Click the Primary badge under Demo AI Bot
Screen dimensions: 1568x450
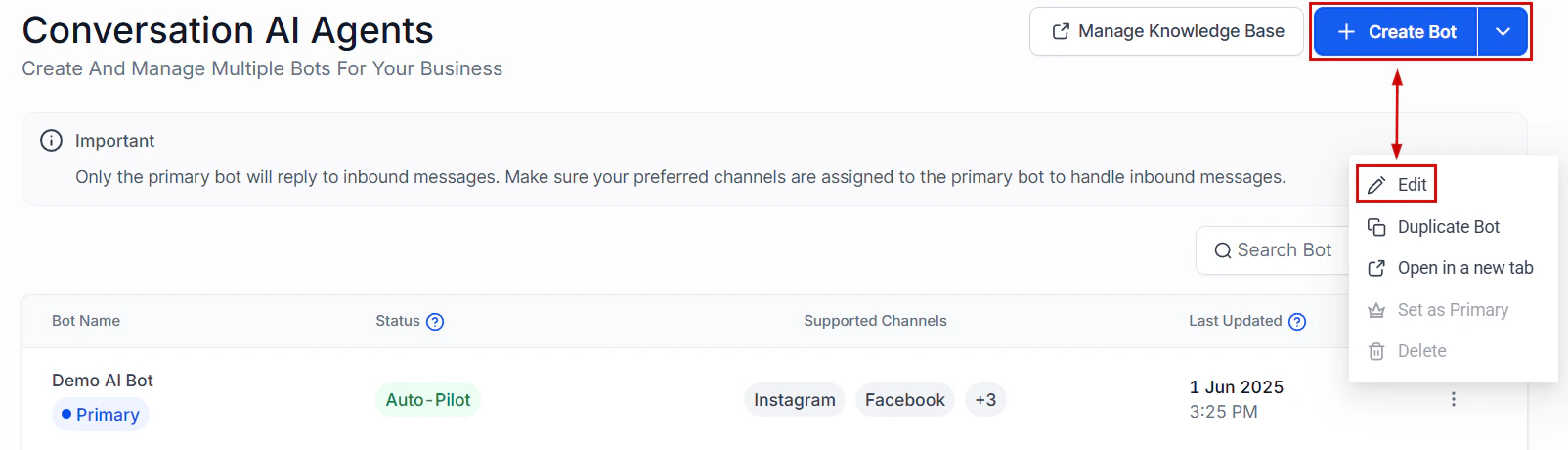point(101,415)
